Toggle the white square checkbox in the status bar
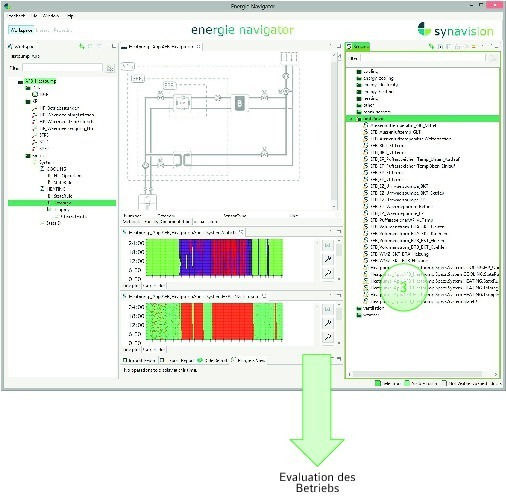 444,383
